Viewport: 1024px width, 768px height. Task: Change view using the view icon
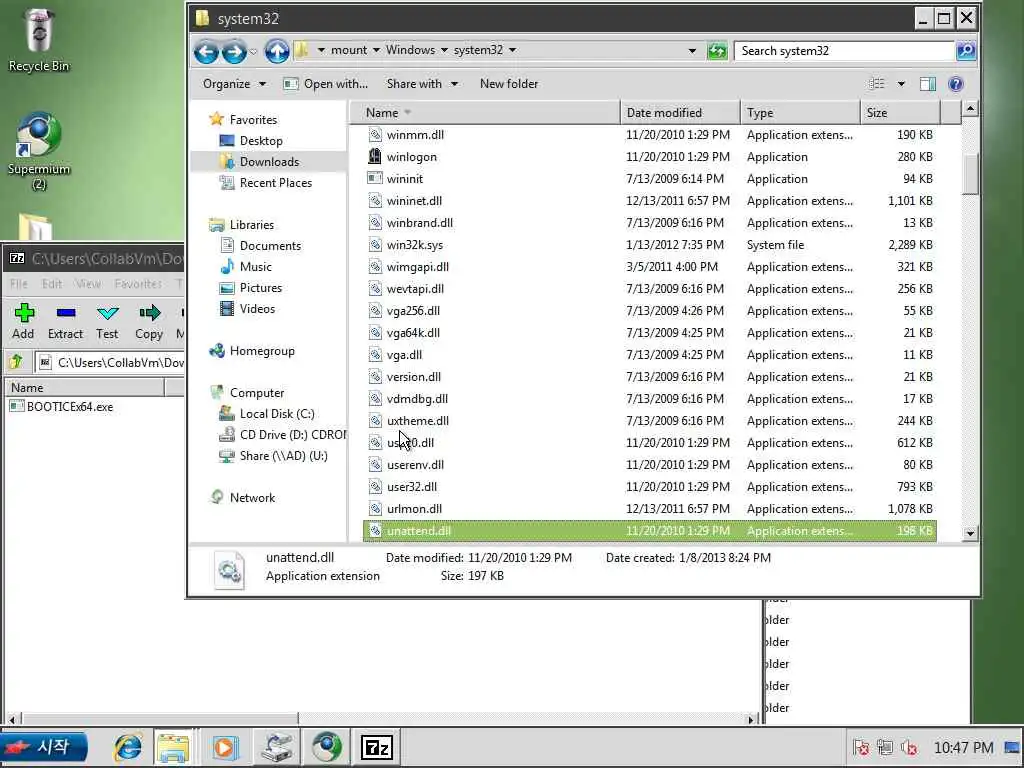pyautogui.click(x=877, y=84)
